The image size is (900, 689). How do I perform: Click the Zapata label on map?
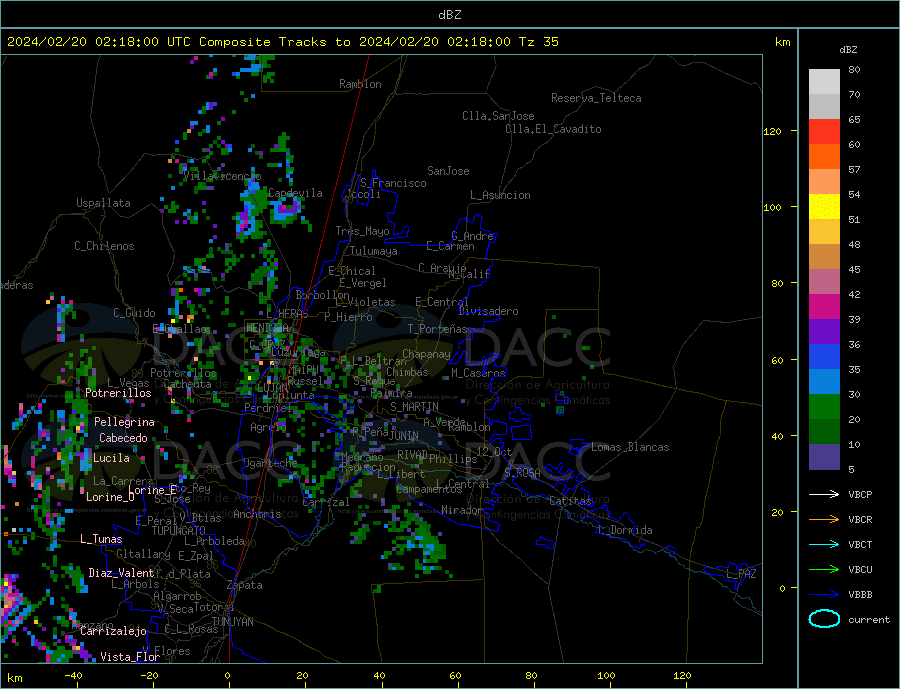pyautogui.click(x=245, y=585)
